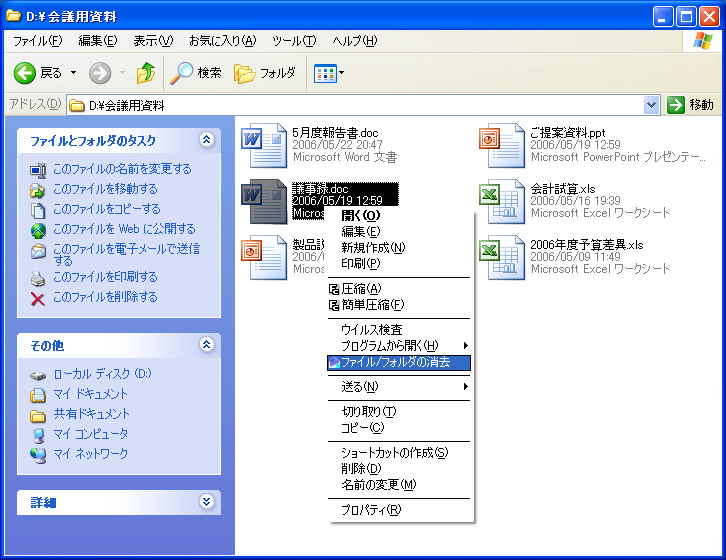Open the 編集(E) menu in menu bar

click(x=98, y=41)
